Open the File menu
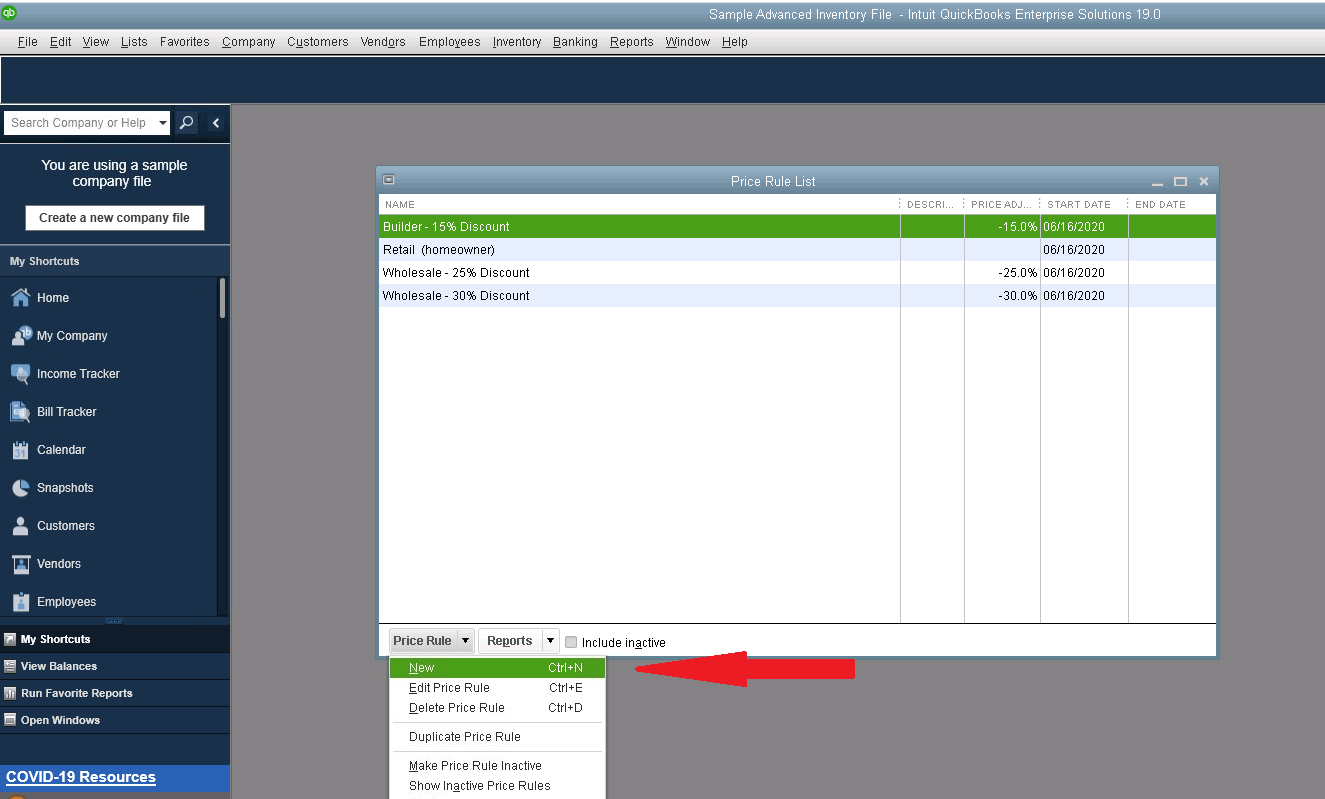Screen dimensions: 1325x799 point(28,42)
